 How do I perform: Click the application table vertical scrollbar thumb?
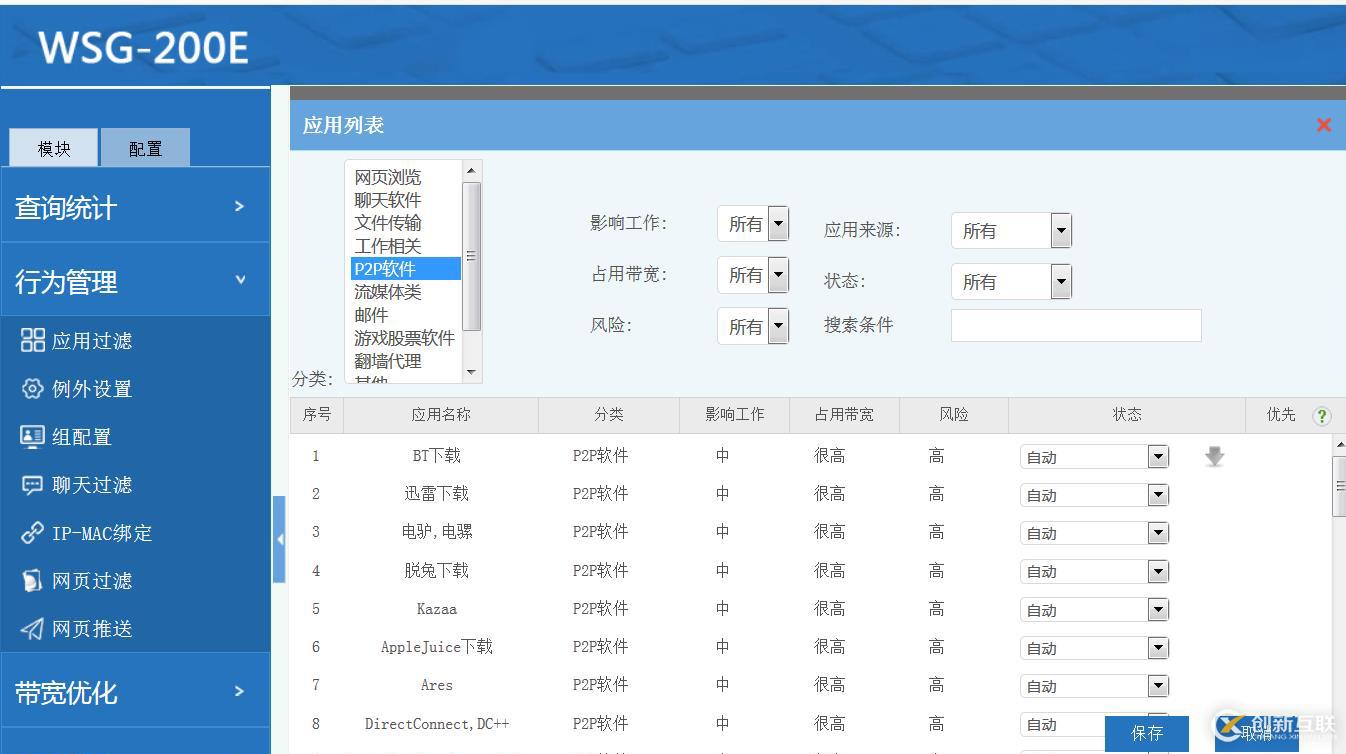click(x=1339, y=486)
